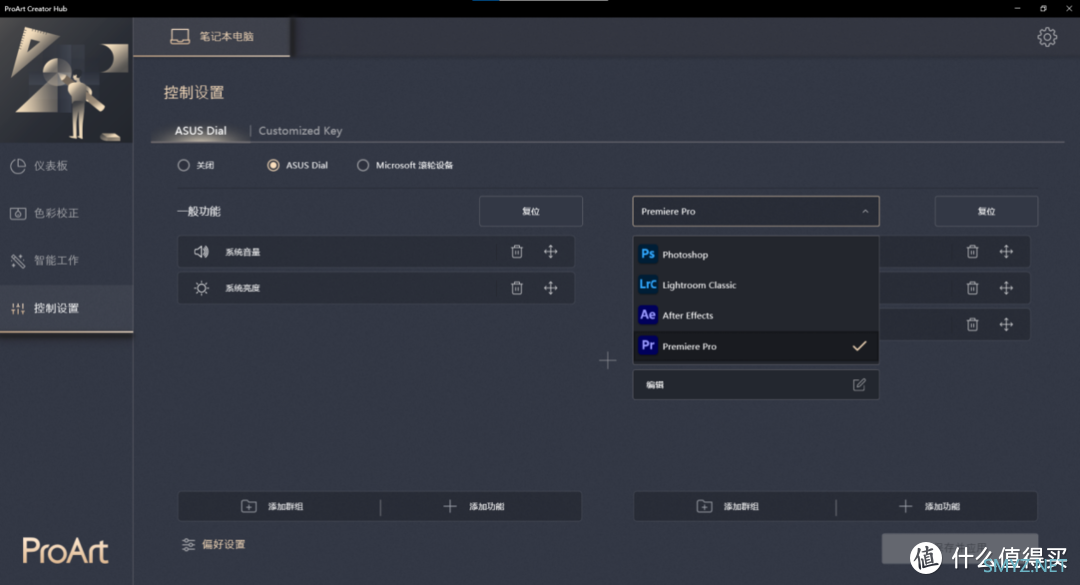Click the third move icon in the Premiere Pro list

[x=1006, y=324]
